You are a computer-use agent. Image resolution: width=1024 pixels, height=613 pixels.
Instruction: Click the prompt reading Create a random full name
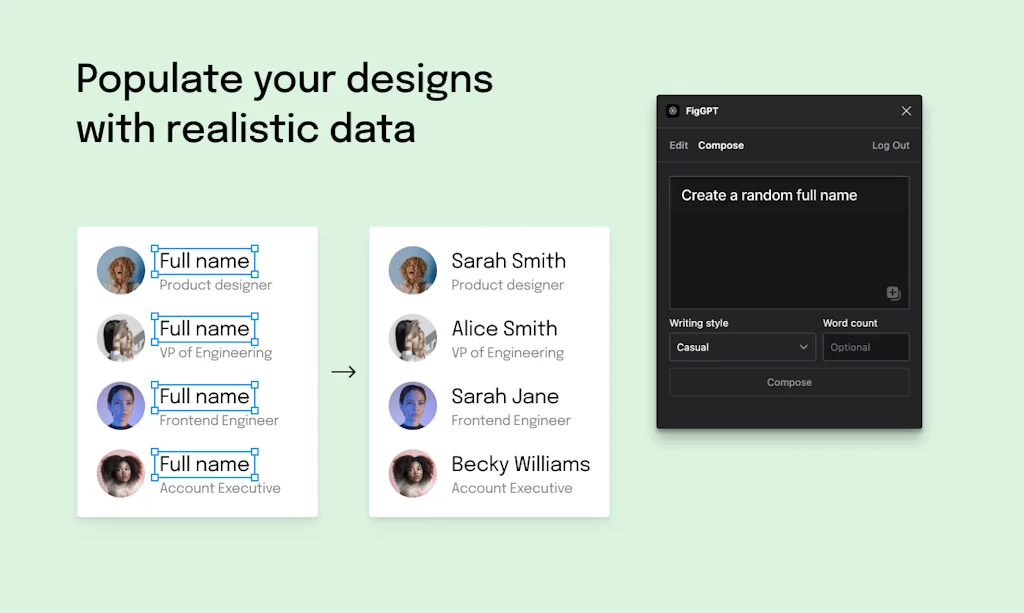click(770, 195)
